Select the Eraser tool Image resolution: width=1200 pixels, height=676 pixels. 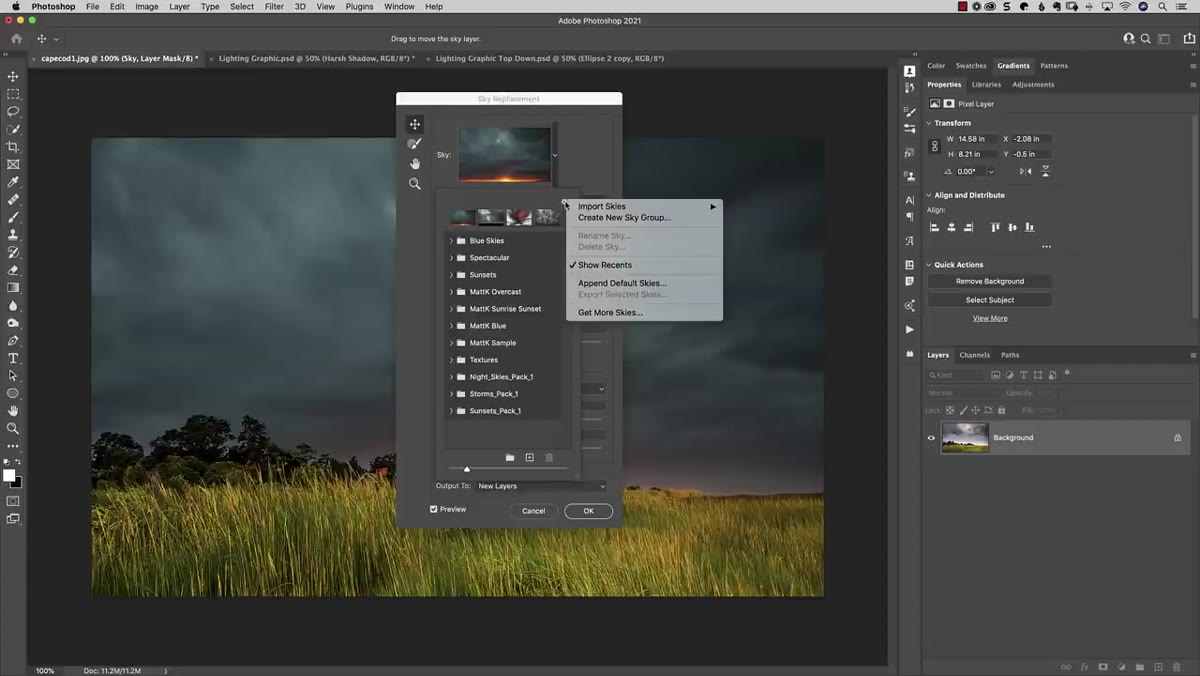pos(13,270)
